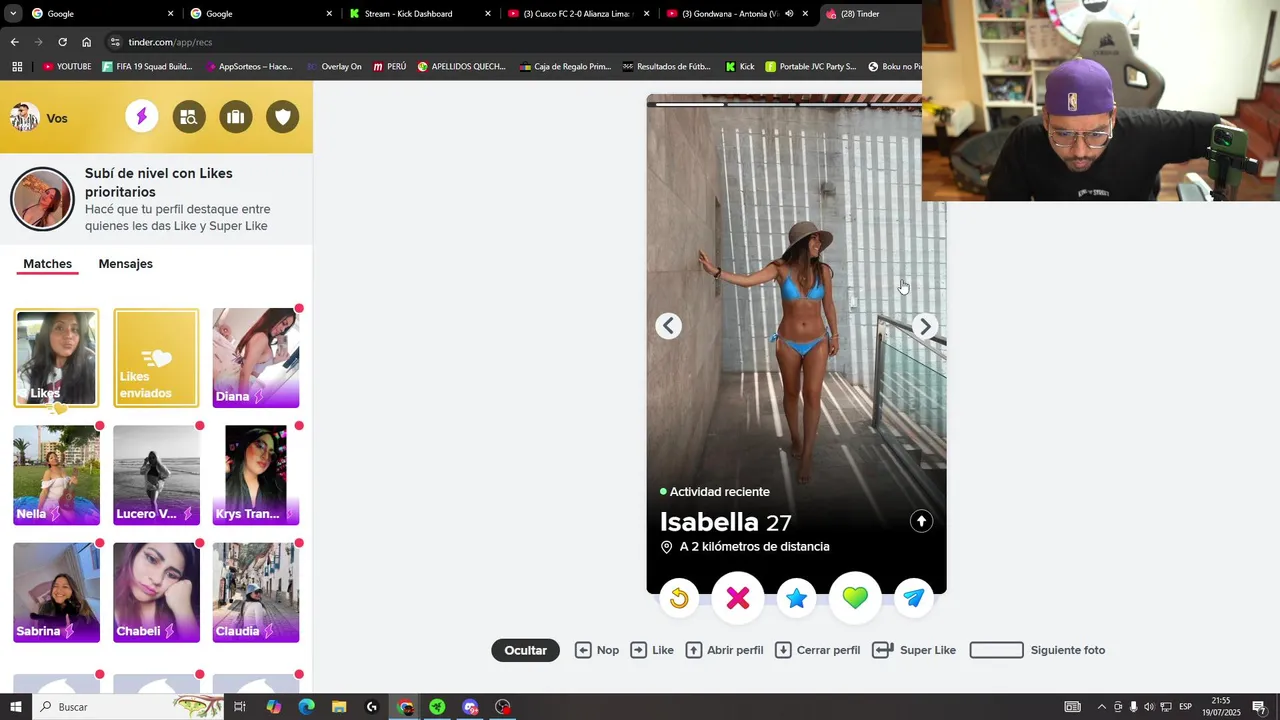Switch to the Matches tab
This screenshot has width=1280, height=720.
[48, 264]
